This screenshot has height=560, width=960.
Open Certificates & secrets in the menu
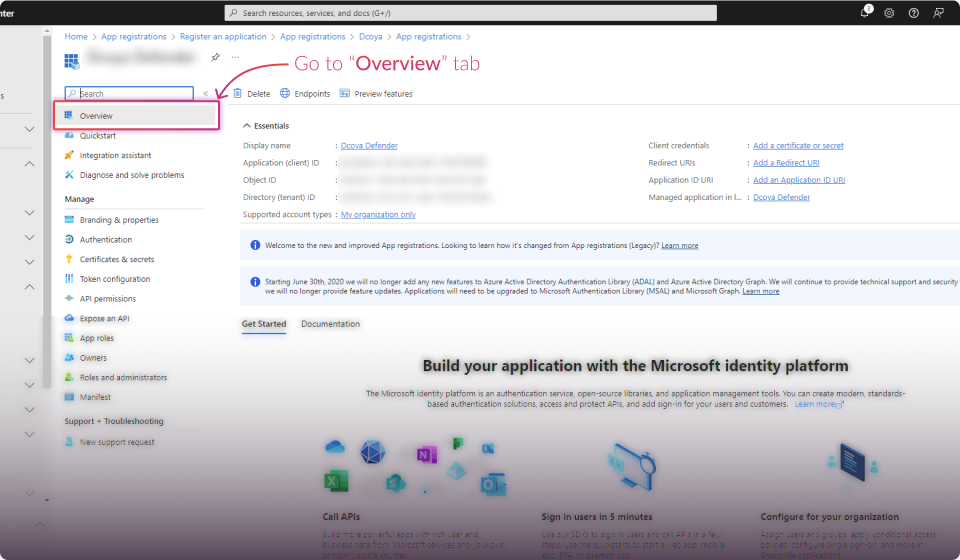117,259
